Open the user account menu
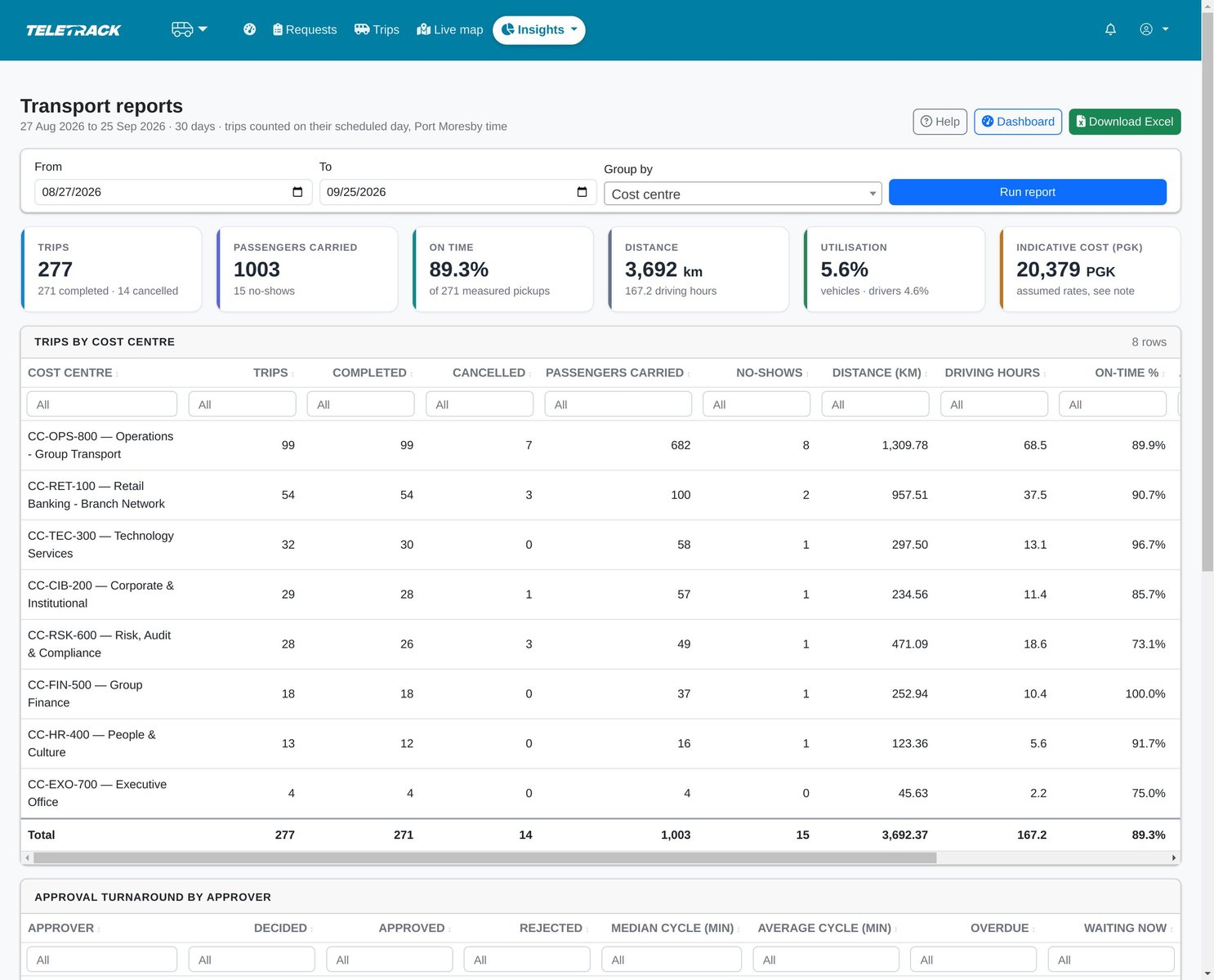 click(1154, 29)
